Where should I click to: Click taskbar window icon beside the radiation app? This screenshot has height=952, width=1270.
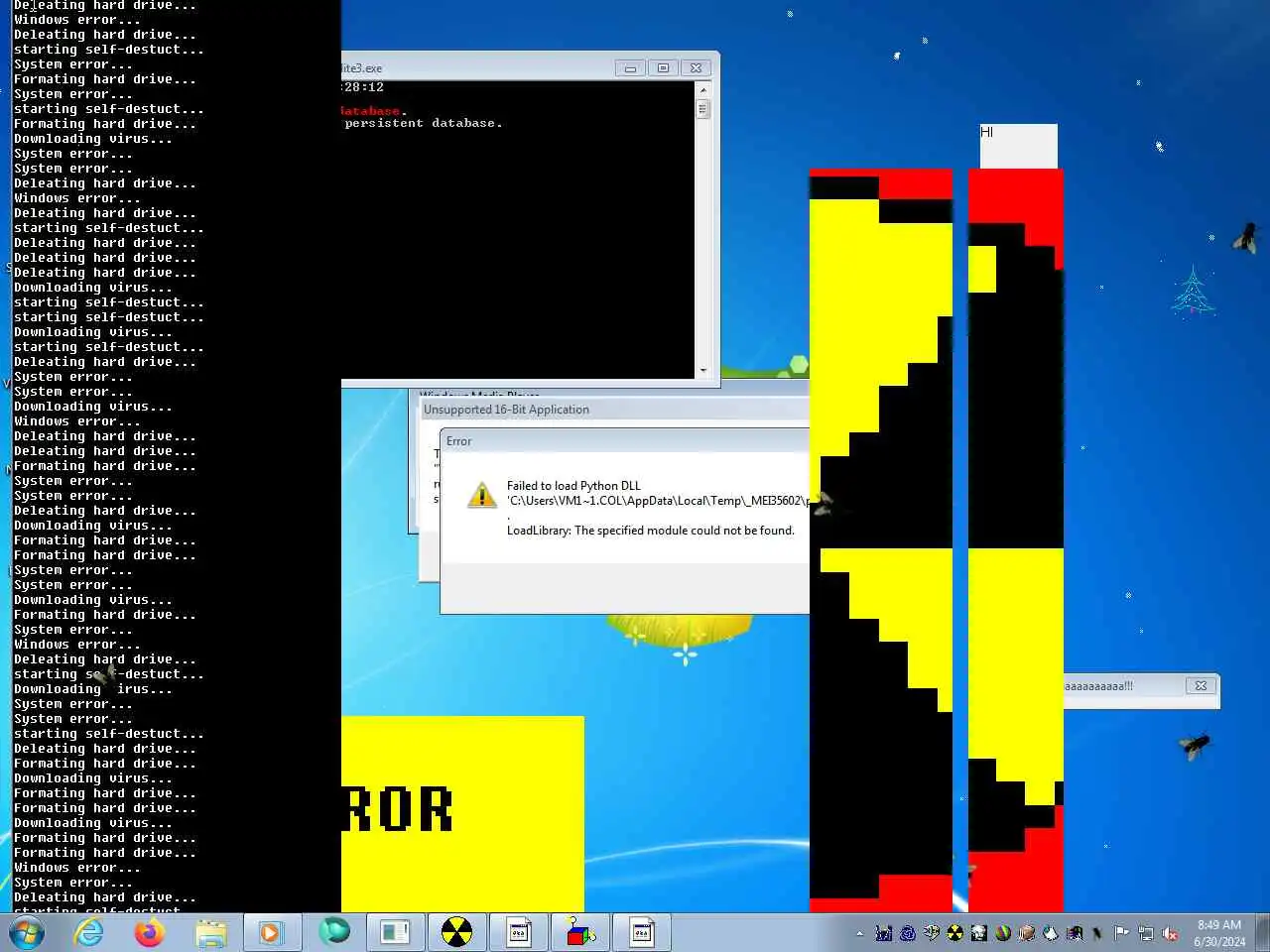coord(395,932)
